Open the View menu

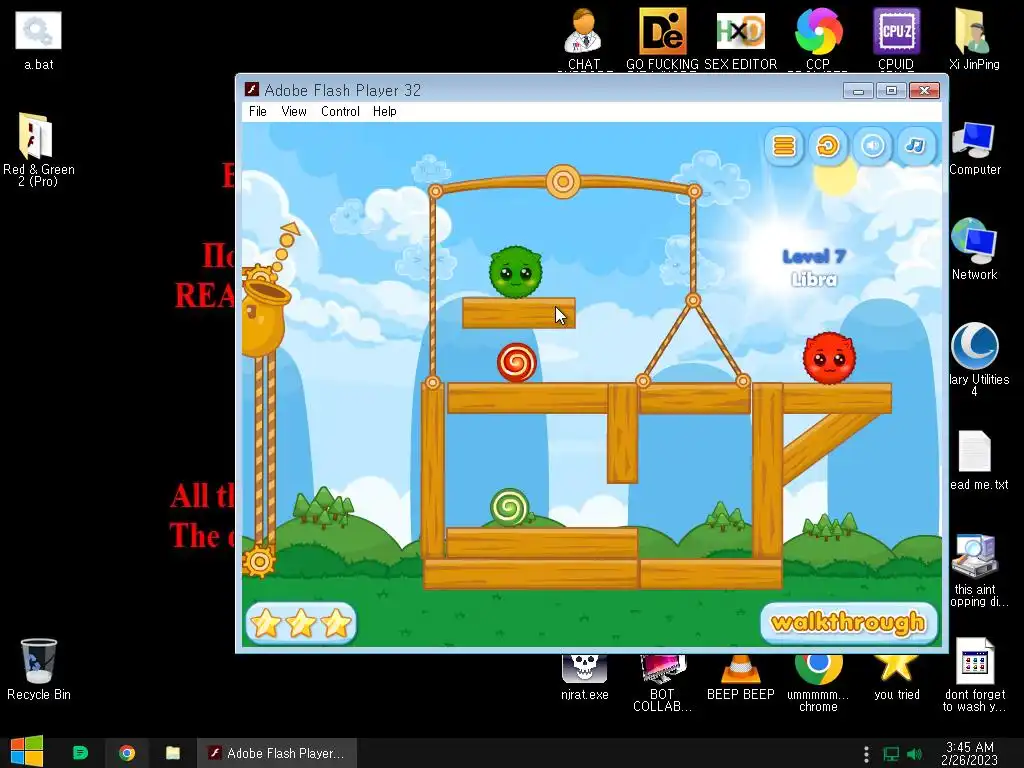click(294, 111)
